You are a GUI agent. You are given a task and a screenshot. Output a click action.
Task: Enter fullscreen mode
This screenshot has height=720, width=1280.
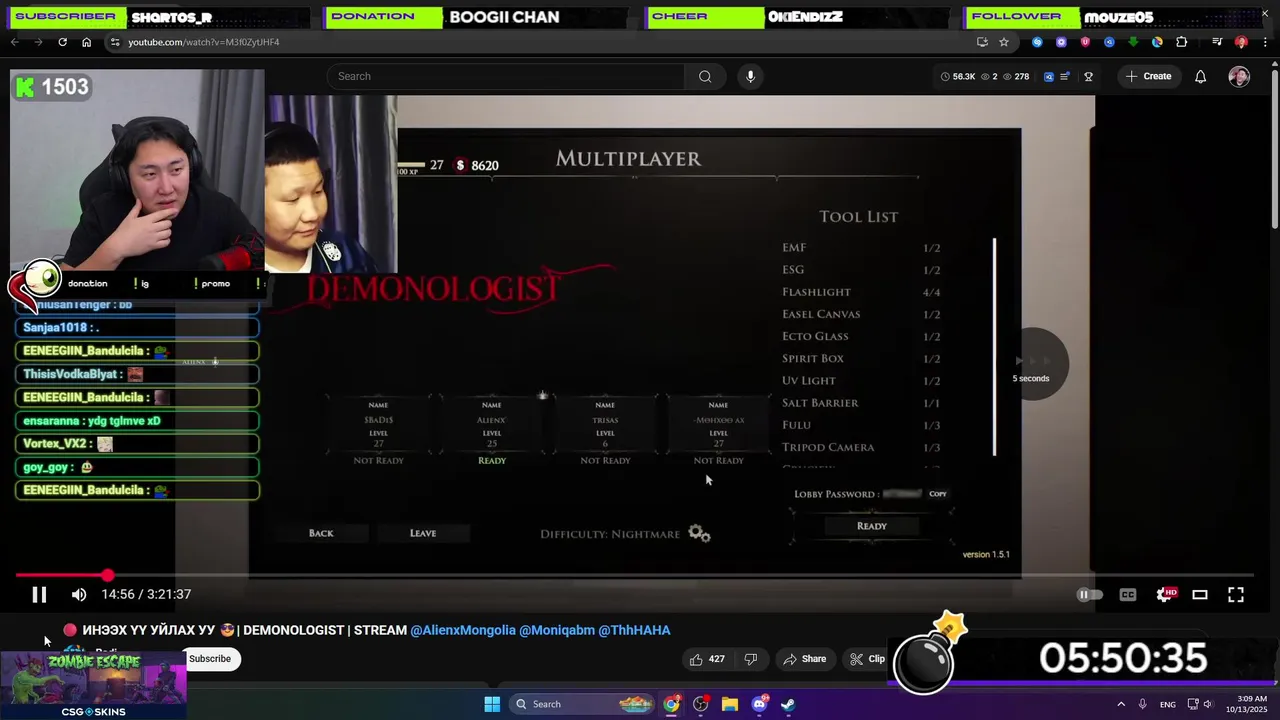click(x=1236, y=594)
